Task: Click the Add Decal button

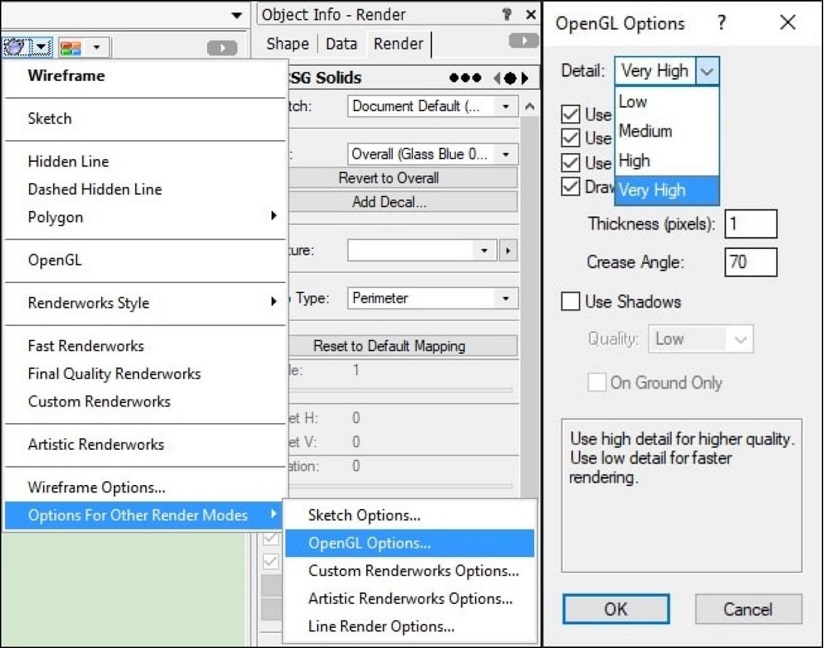Action: [389, 202]
